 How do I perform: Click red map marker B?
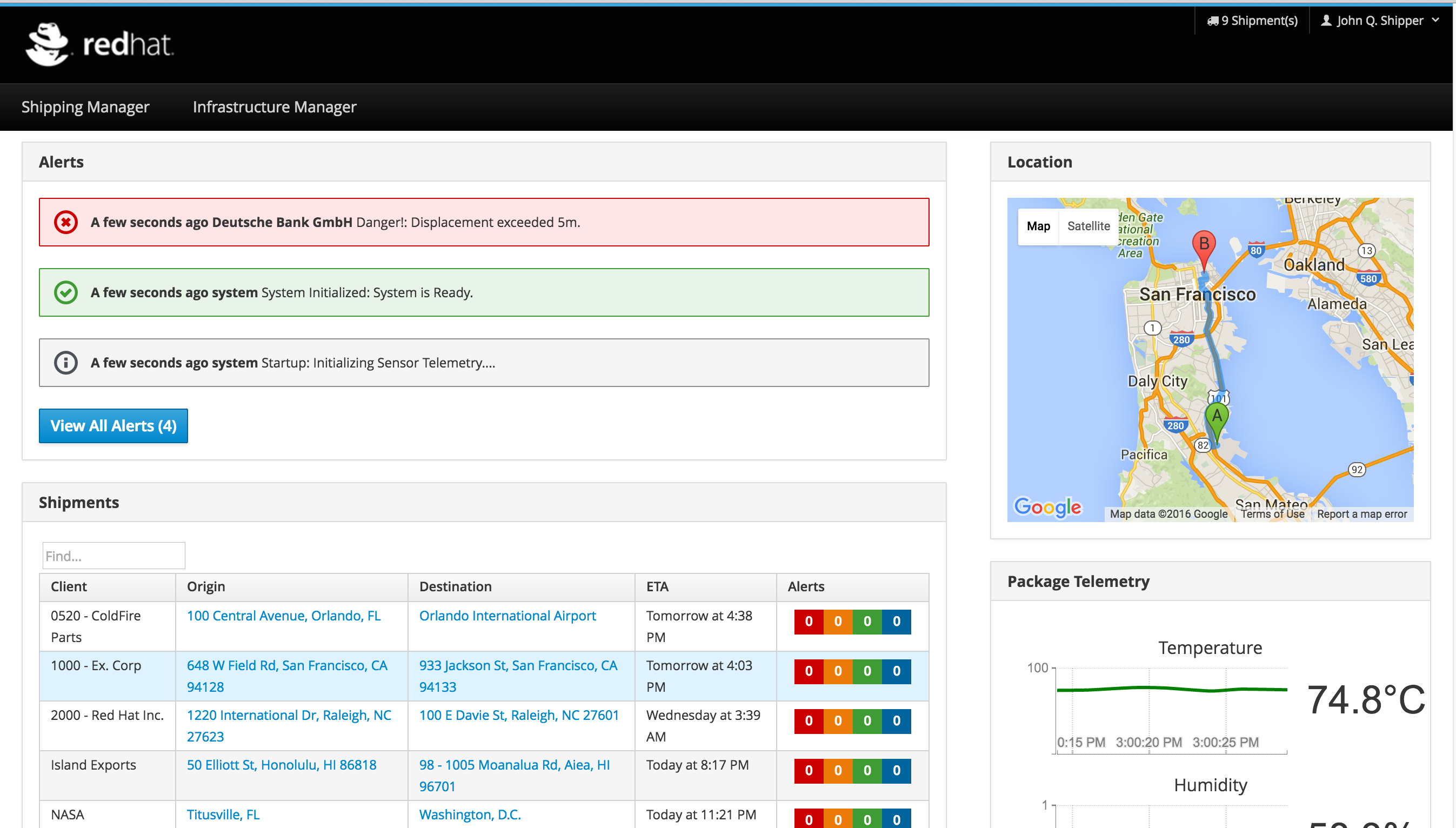click(x=1204, y=246)
